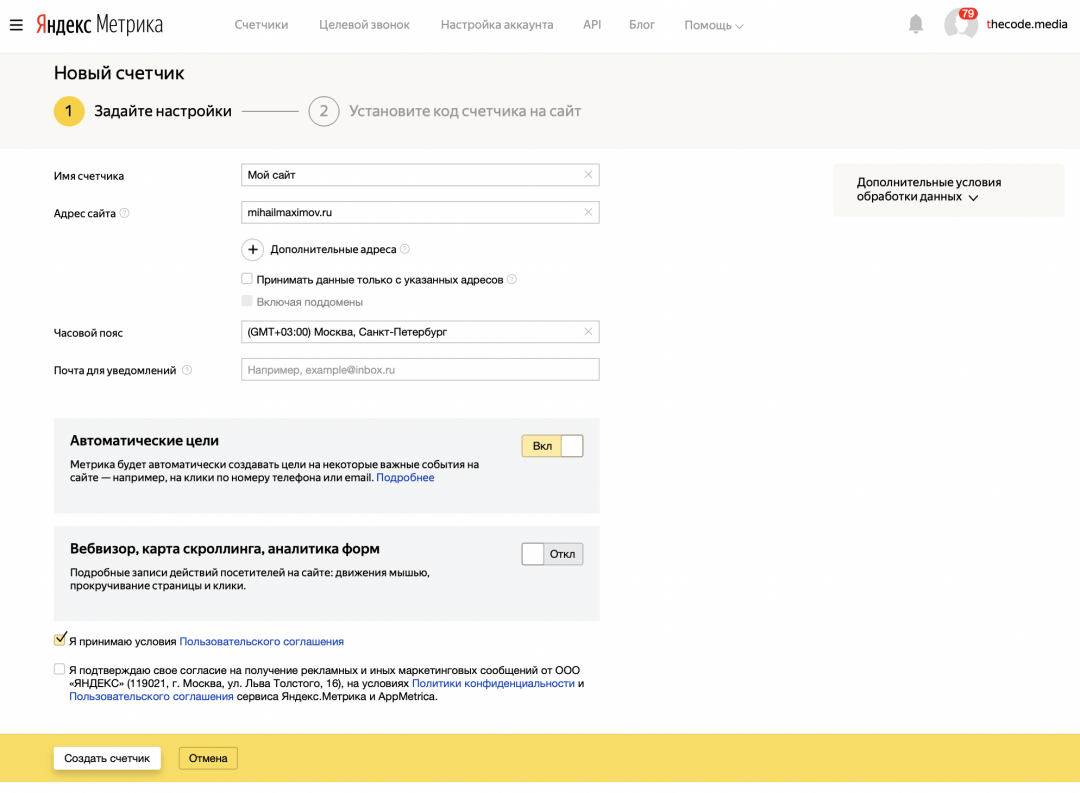Viewport: 1080px width, 793px height.
Task: Turn on the Вебвизор toggle switch
Action: (x=552, y=554)
